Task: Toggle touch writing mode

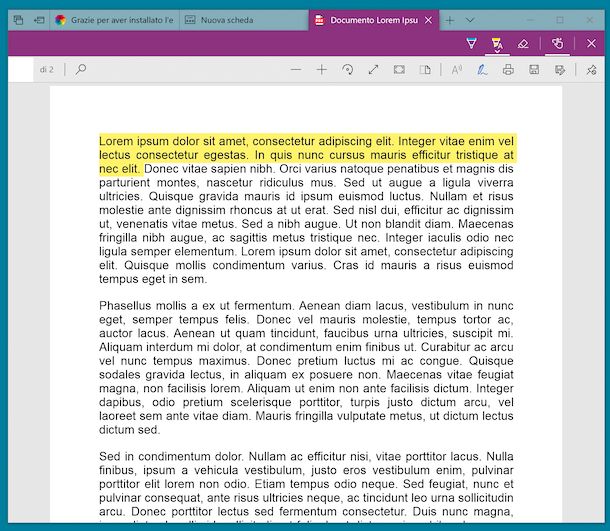Action: 558,44
